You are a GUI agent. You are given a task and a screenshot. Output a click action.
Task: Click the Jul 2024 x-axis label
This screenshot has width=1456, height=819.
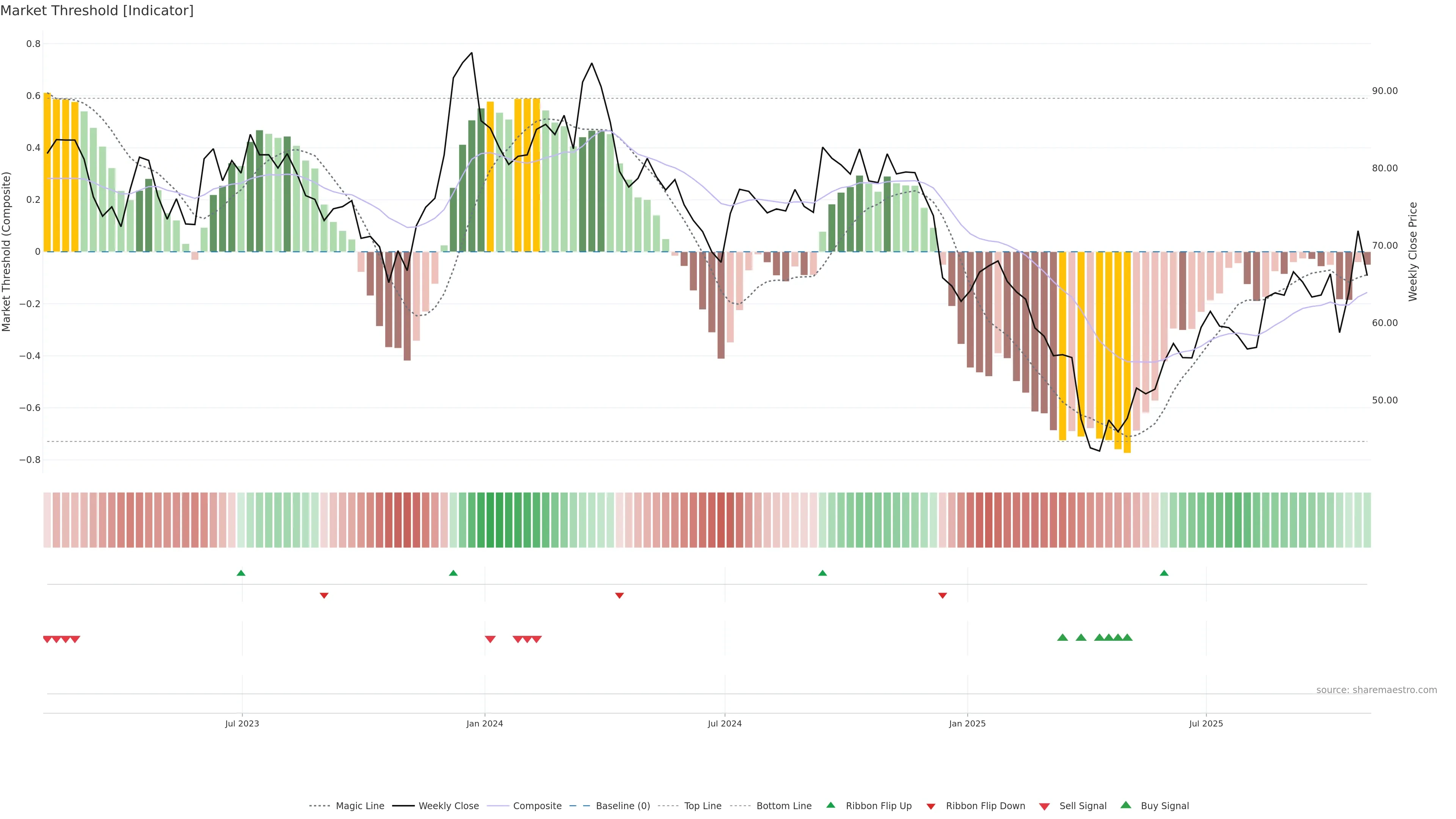pyautogui.click(x=725, y=723)
